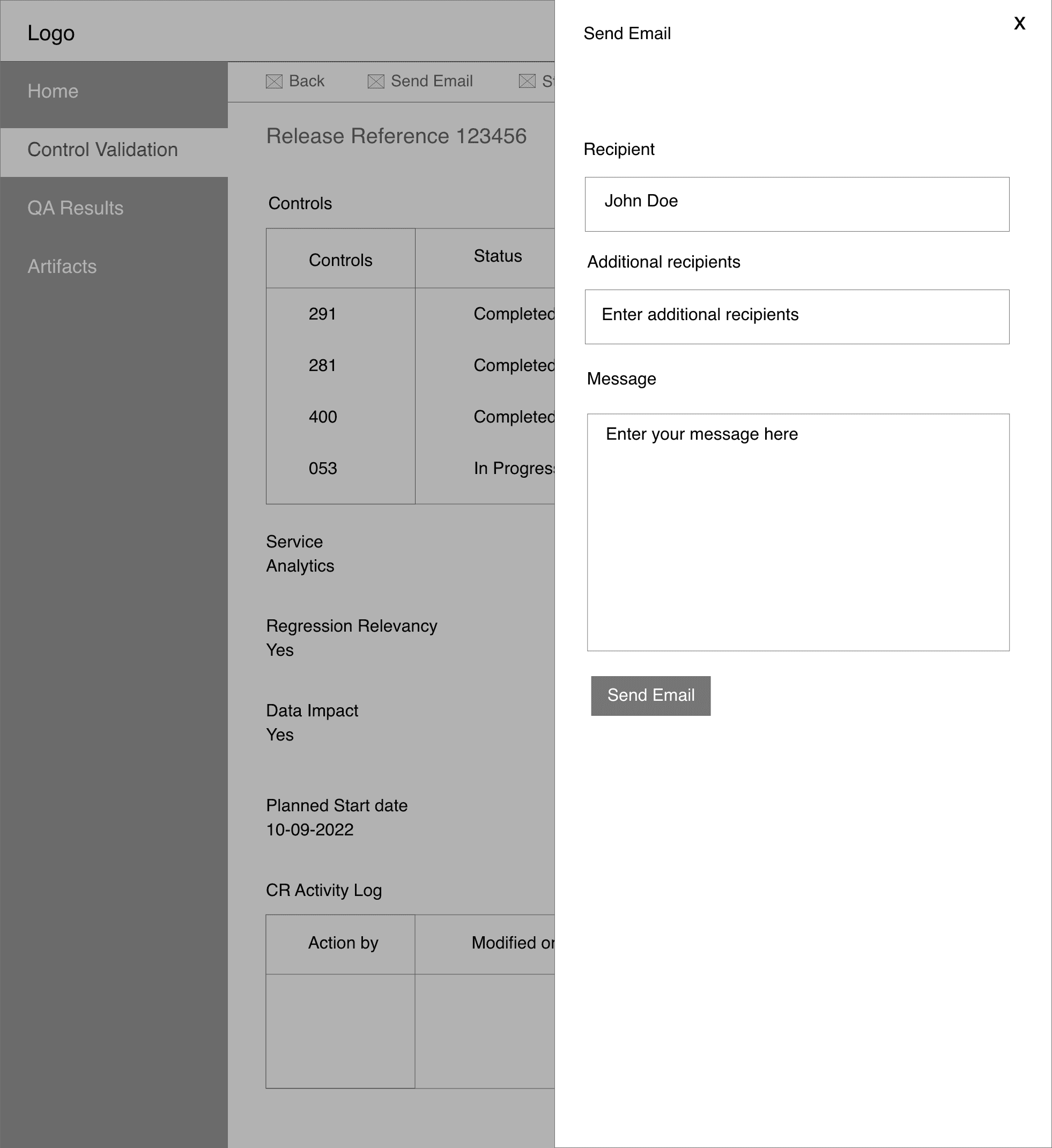Screen dimensions: 1052x1148
Task: Click the partially hidden third toolbar icon
Action: click(527, 82)
